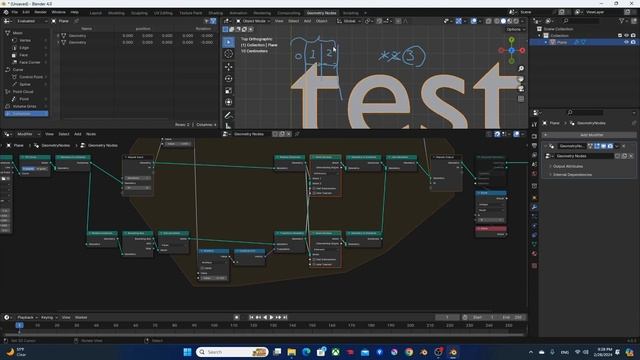Toggle Plane render camera icon in outliner

point(633,42)
